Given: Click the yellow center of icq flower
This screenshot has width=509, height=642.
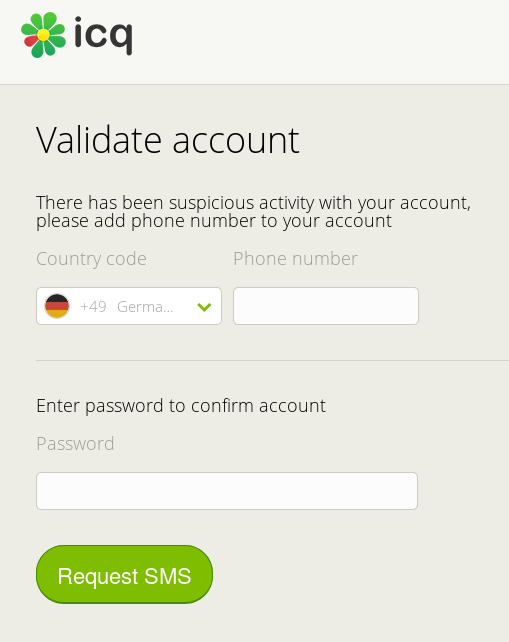Looking at the screenshot, I should [43, 35].
